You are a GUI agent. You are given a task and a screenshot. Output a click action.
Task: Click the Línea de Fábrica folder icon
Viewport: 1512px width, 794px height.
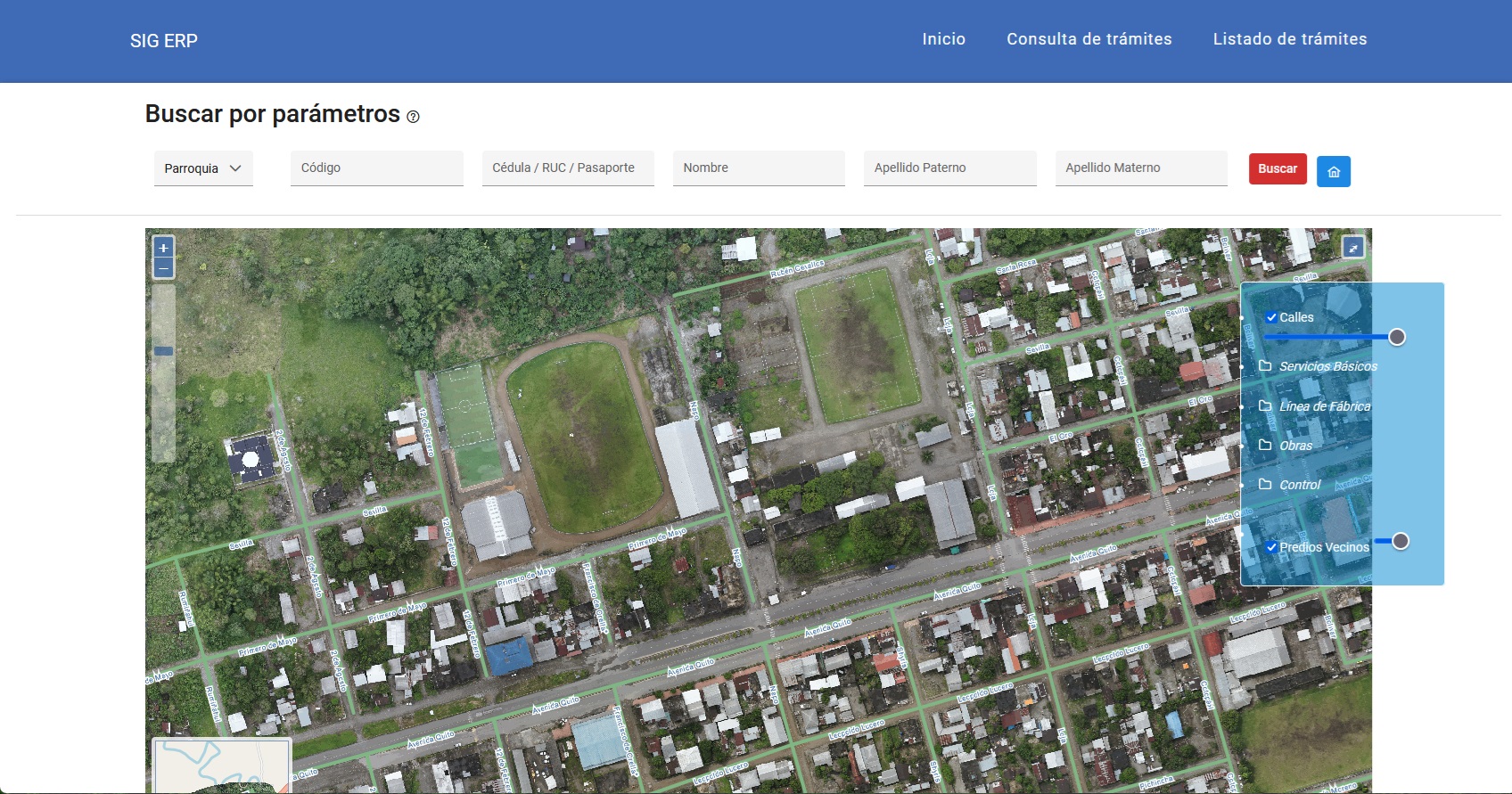coord(1265,405)
